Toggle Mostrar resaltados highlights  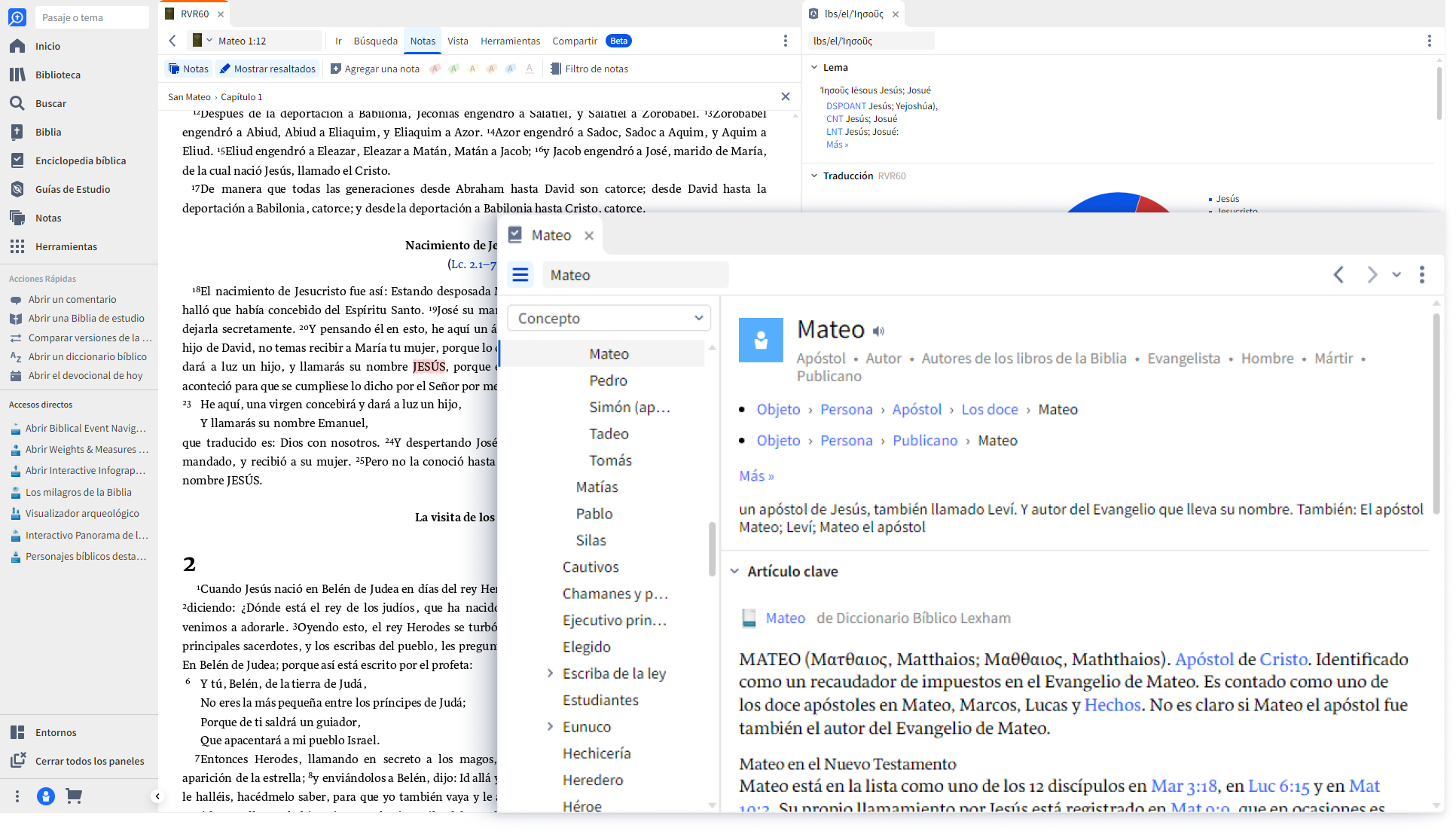pyautogui.click(x=267, y=69)
